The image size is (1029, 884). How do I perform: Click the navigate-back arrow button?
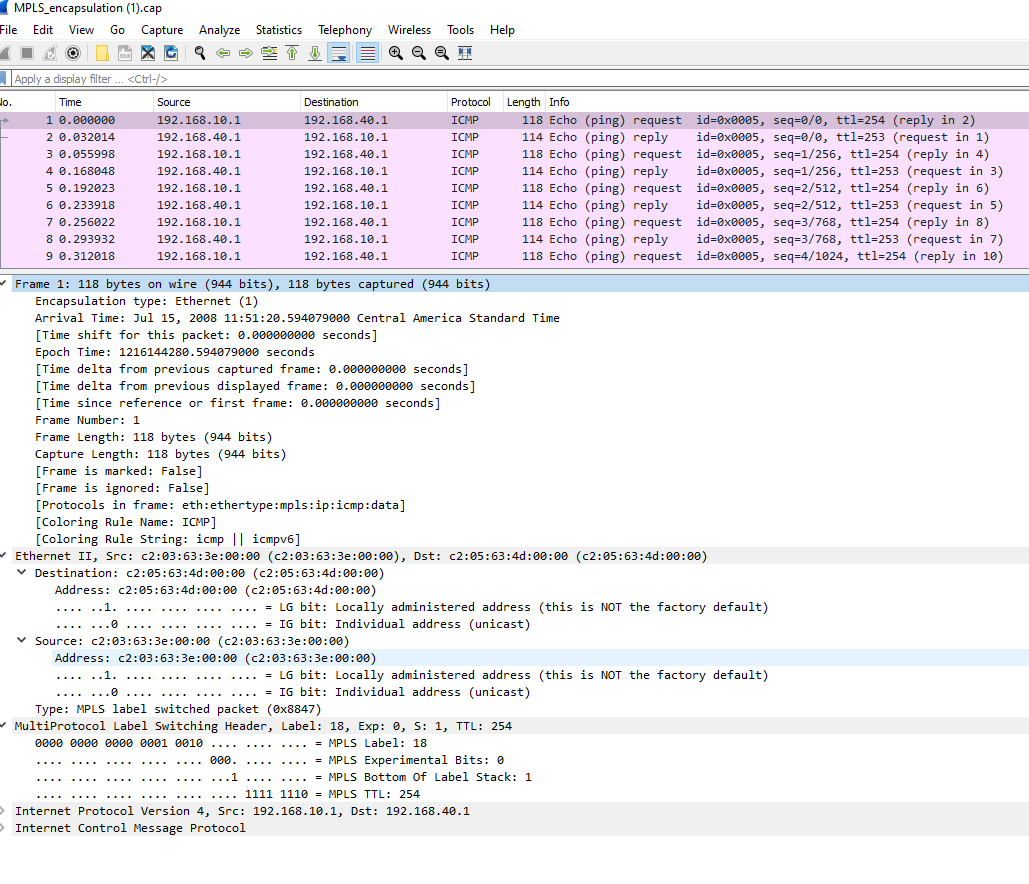pos(222,53)
